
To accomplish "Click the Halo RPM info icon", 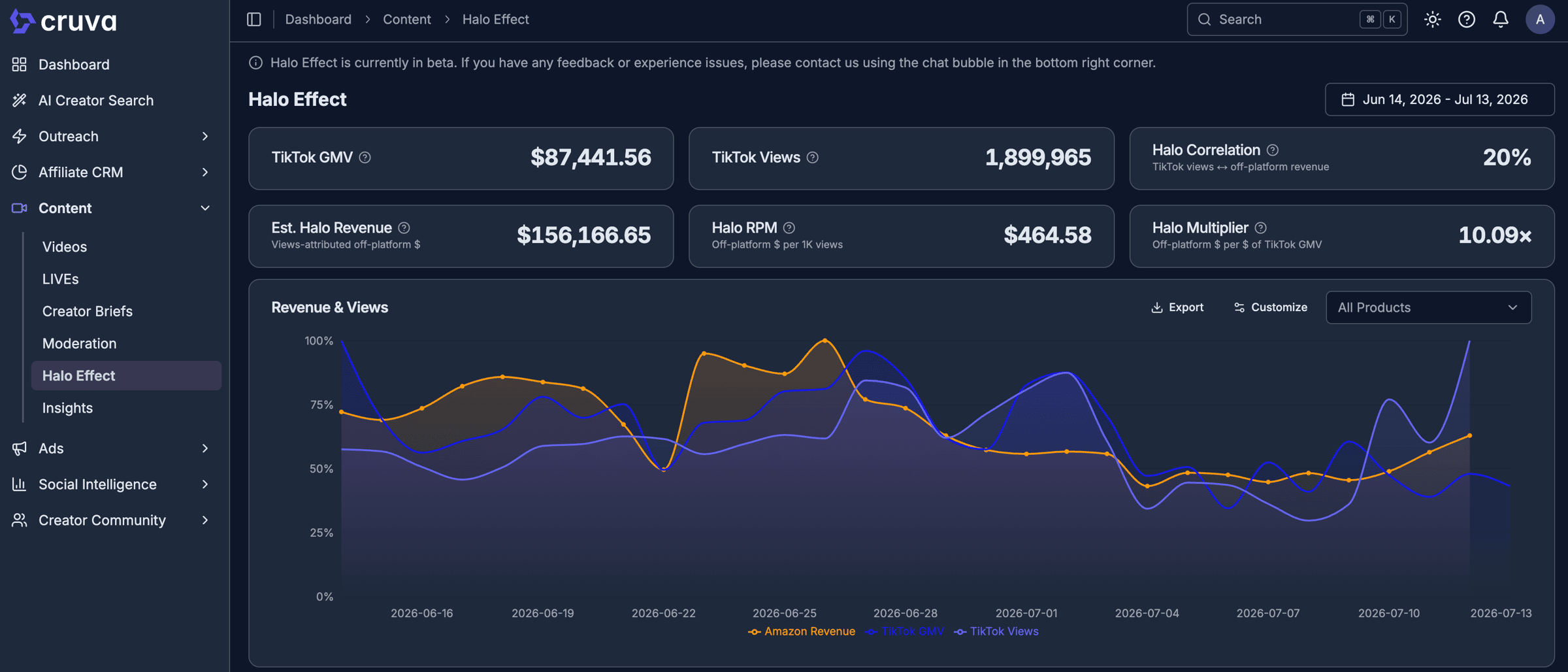I will click(x=789, y=227).
